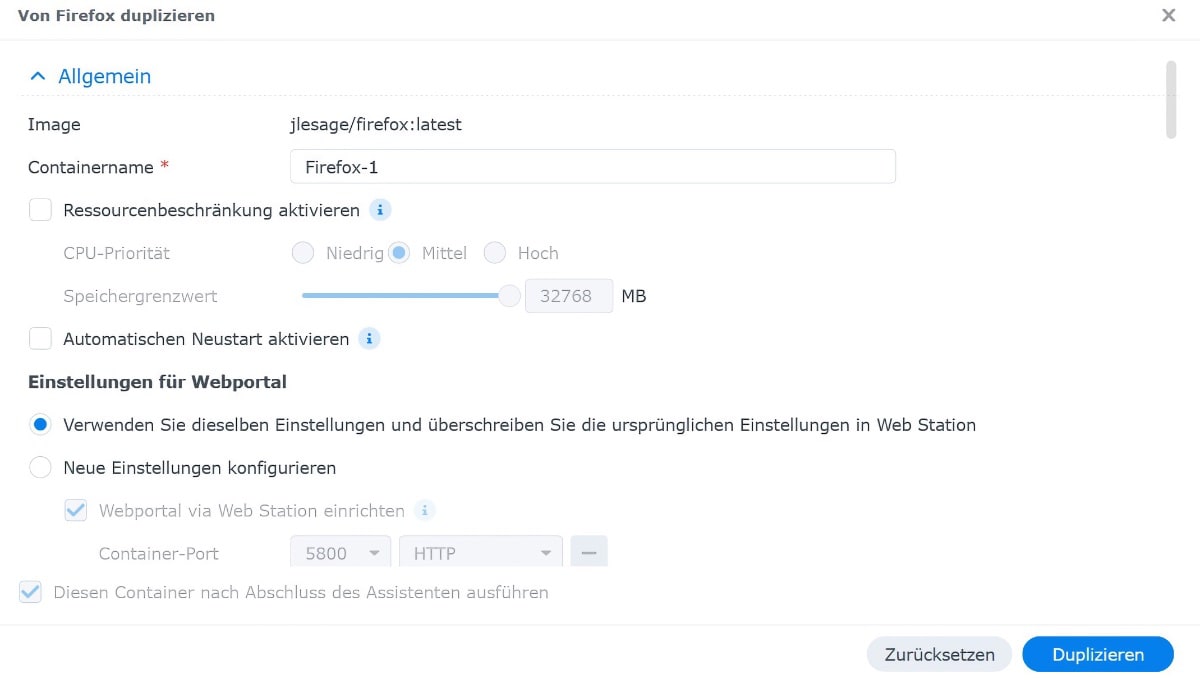The width and height of the screenshot is (1200, 681).
Task: Click the Duplizieren button
Action: click(x=1098, y=655)
